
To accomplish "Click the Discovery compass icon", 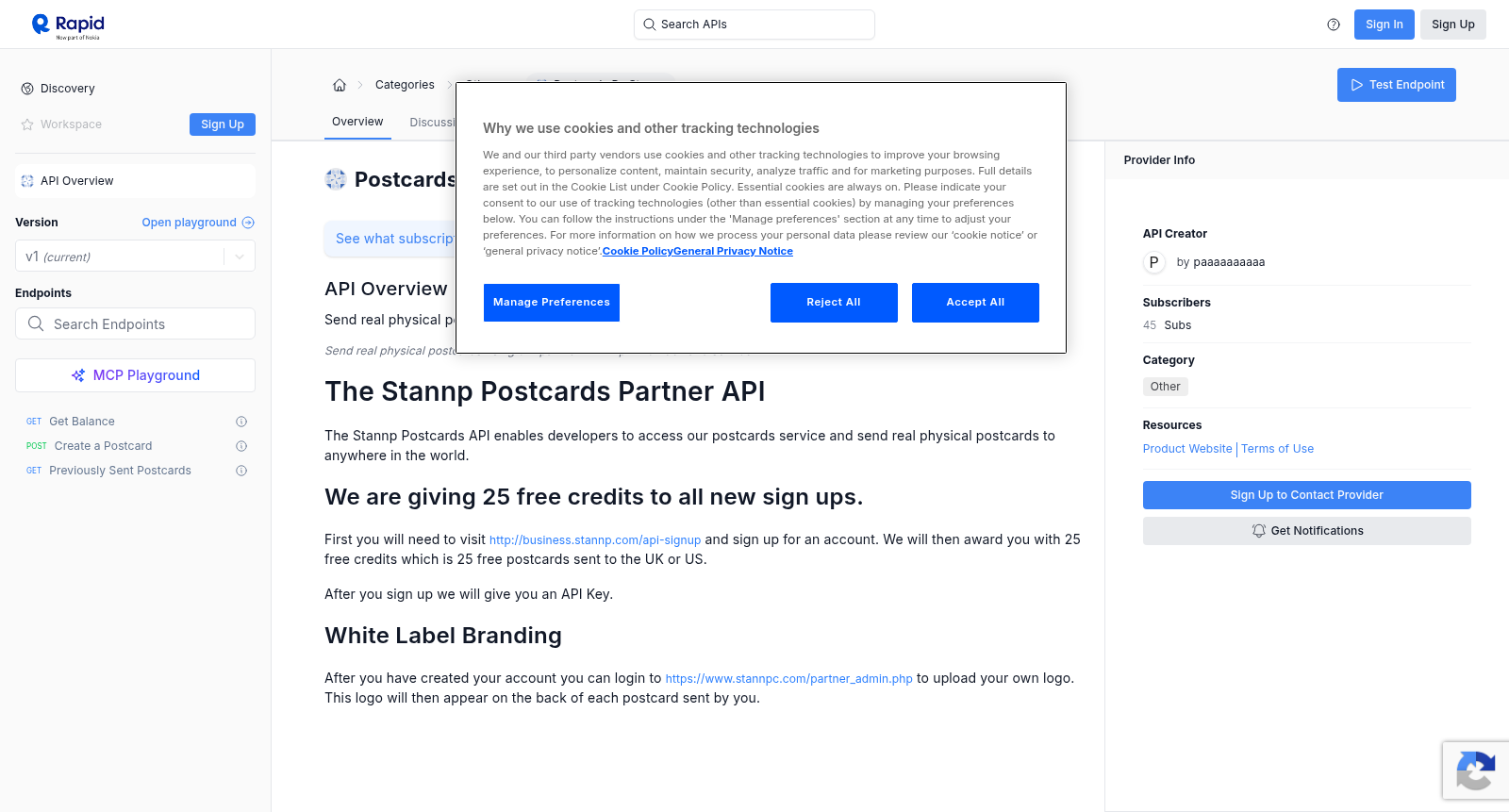I will (x=27, y=89).
